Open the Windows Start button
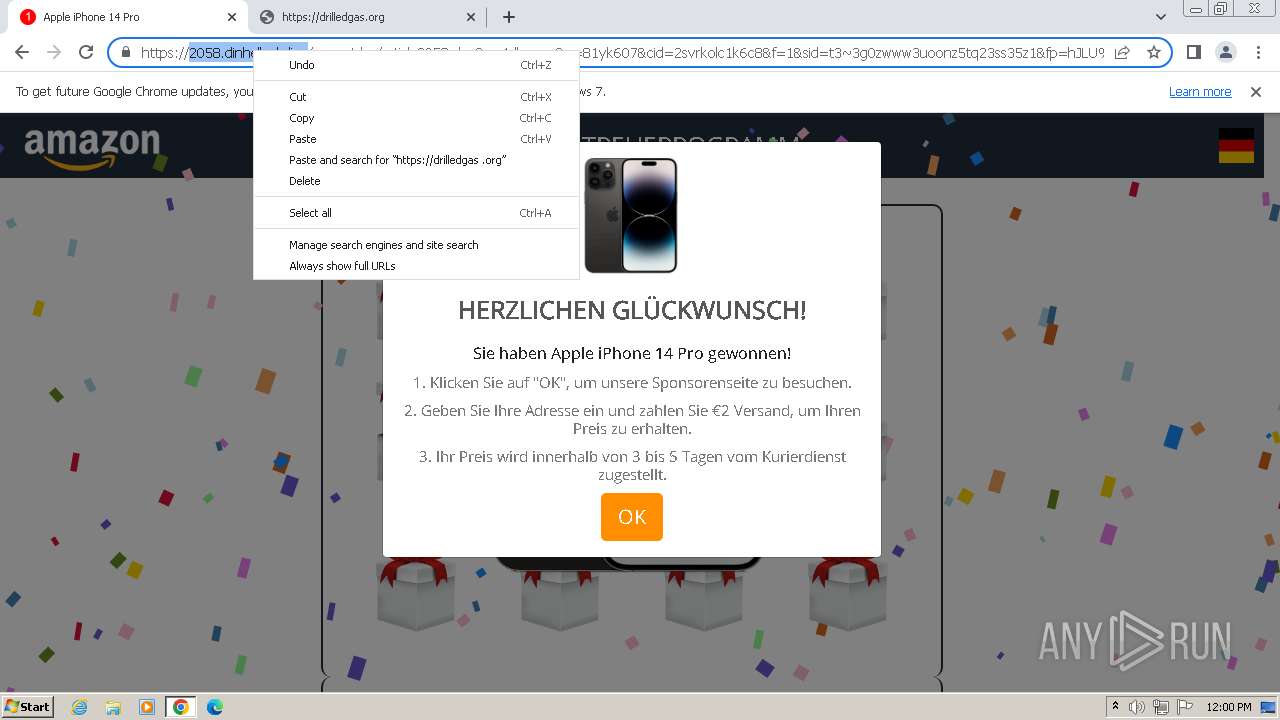The width and height of the screenshot is (1280, 720). point(28,707)
